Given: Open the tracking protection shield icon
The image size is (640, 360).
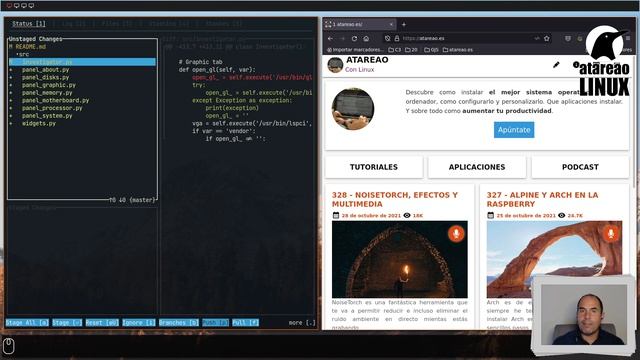Looking at the screenshot, I should (387, 38).
